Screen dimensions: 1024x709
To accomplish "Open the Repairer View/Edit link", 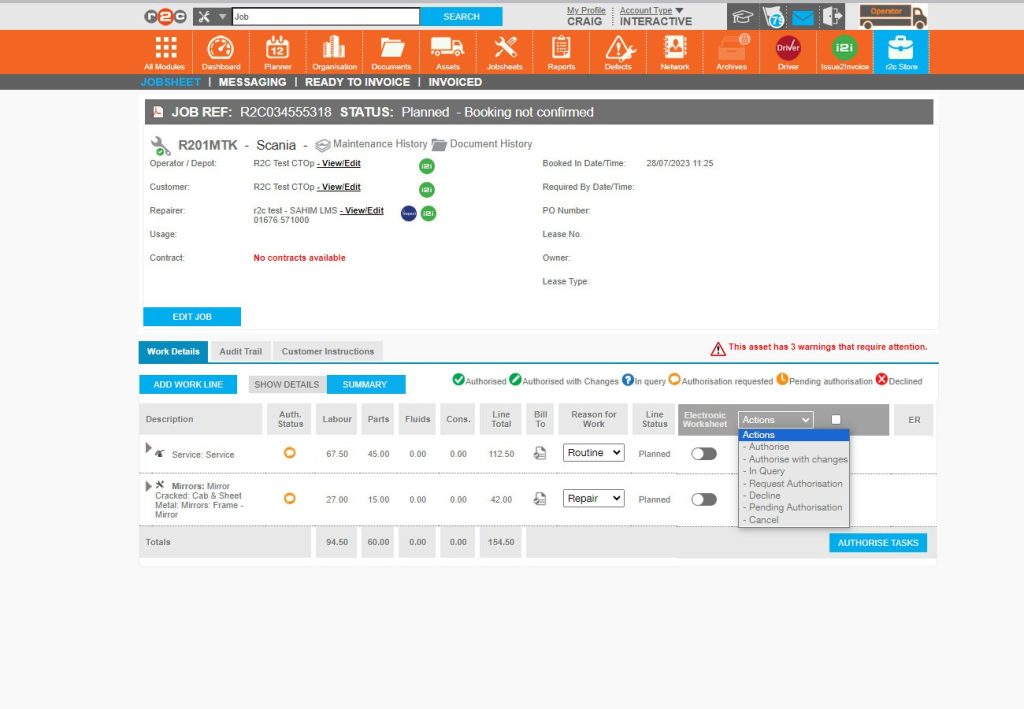I will tap(360, 211).
